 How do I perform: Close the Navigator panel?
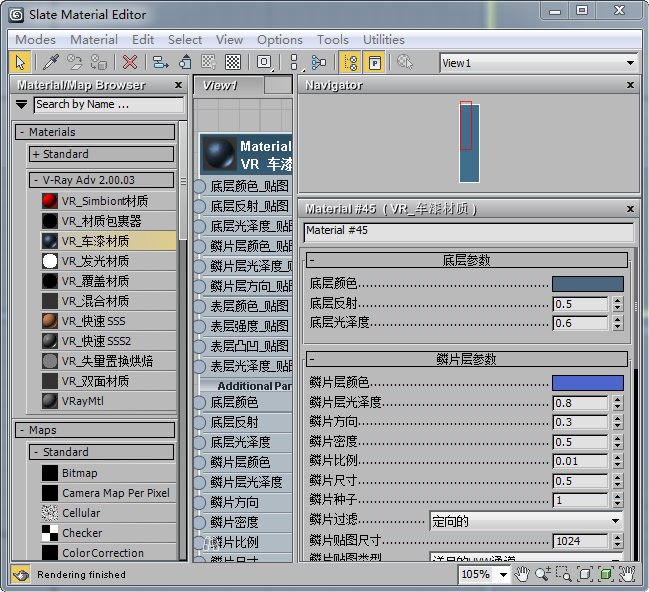click(630, 85)
